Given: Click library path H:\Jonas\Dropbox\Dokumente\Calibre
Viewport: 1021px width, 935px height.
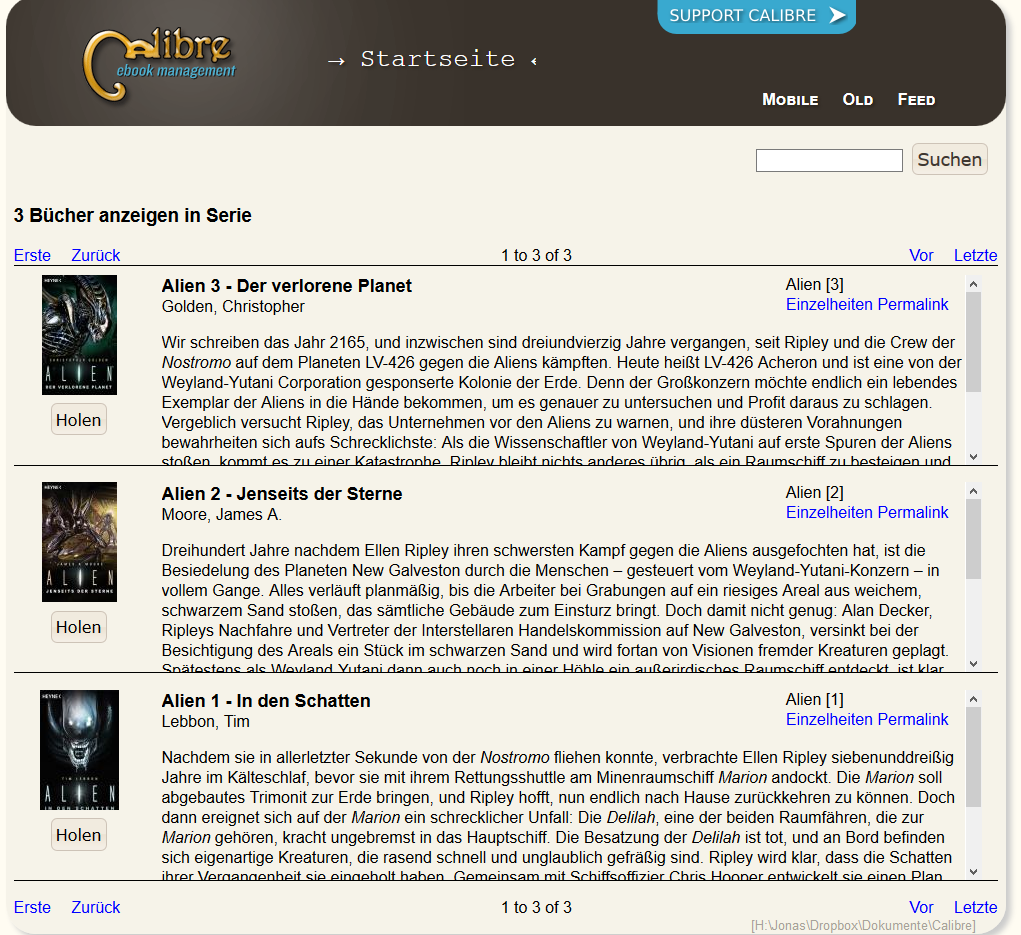Looking at the screenshot, I should click(x=863, y=925).
